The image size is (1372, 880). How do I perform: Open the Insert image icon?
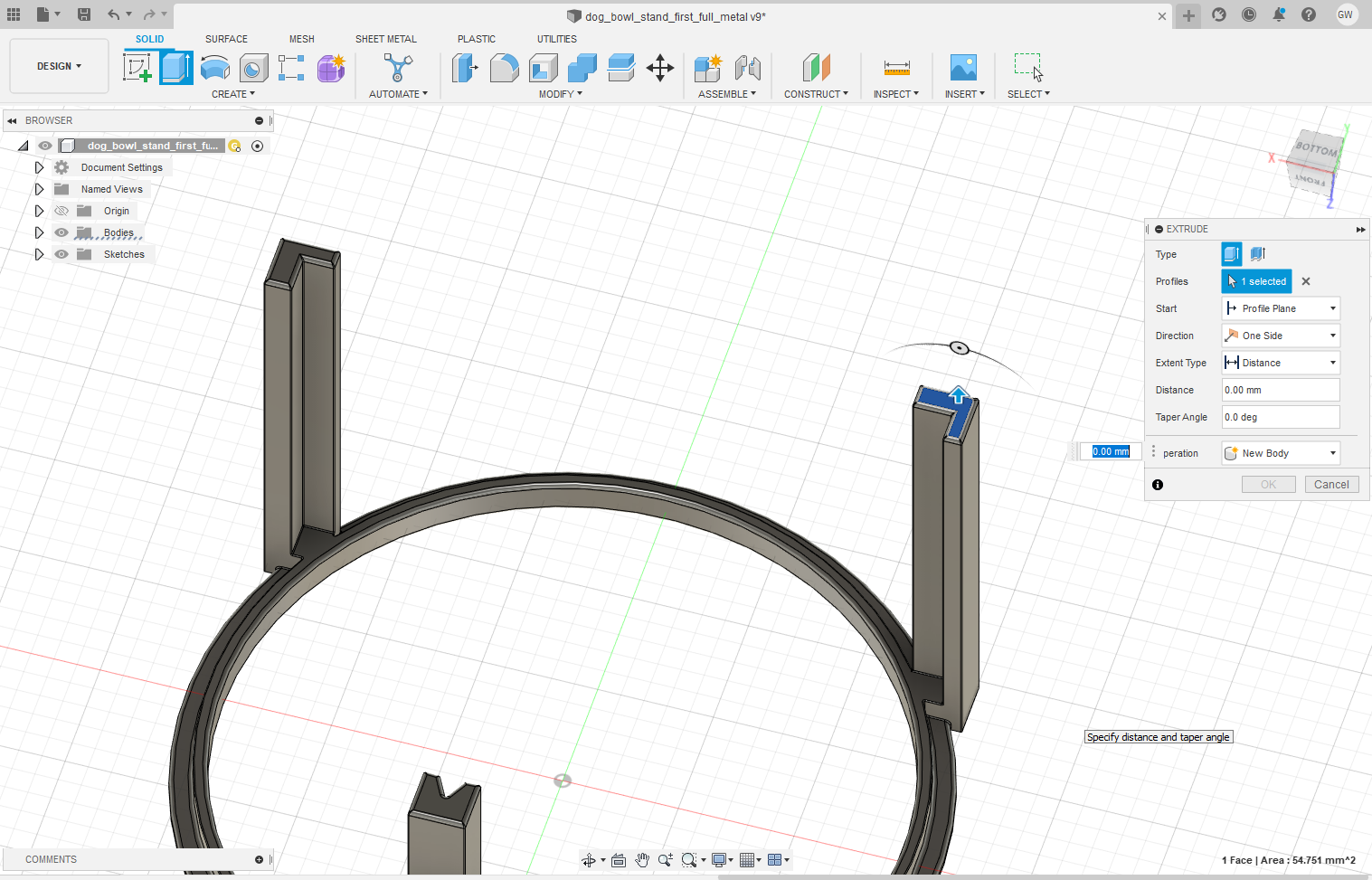pos(963,68)
